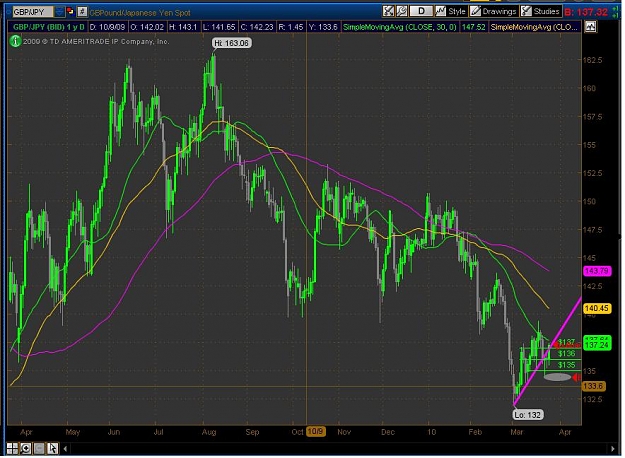The width and height of the screenshot is (625, 458).
Task: Open the Drawings menu
Action: 499,11
